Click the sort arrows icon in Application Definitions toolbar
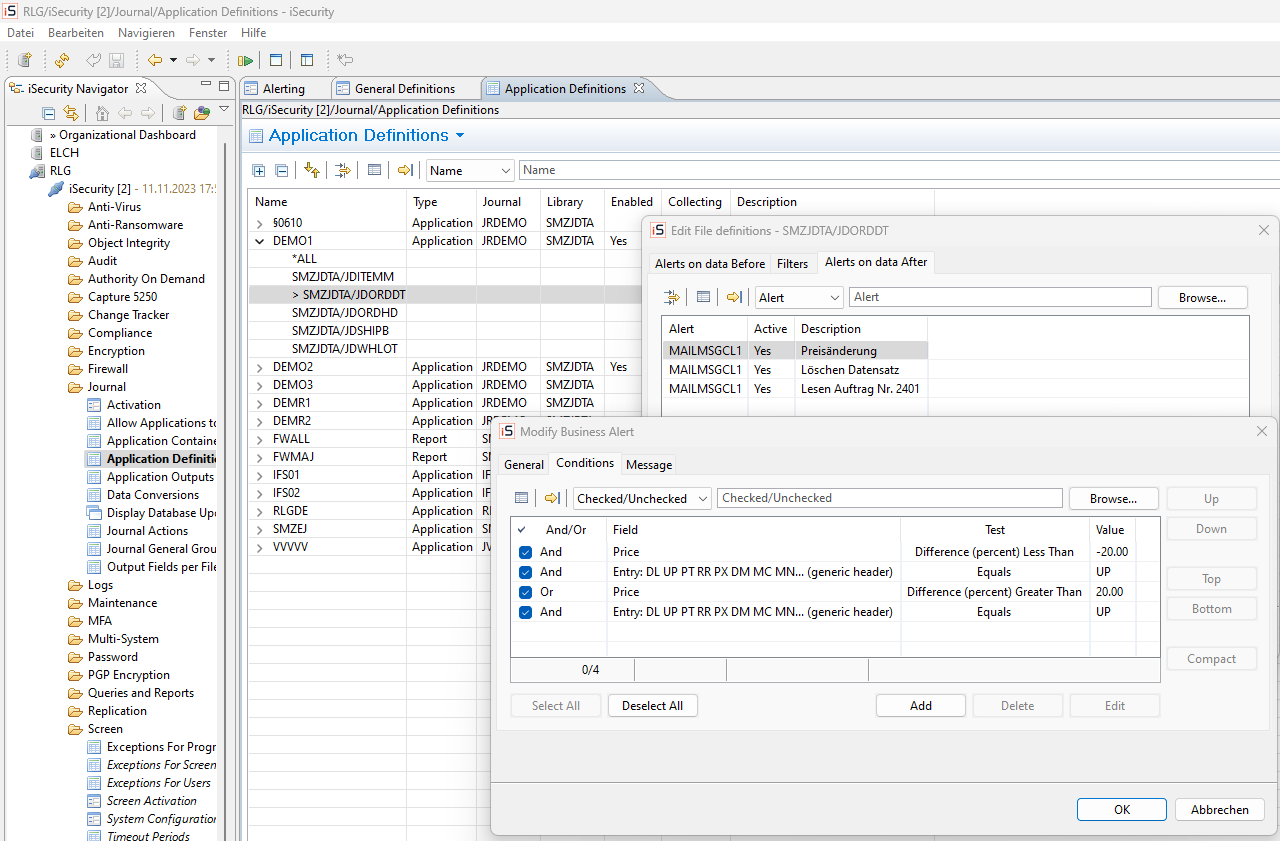 tap(312, 170)
